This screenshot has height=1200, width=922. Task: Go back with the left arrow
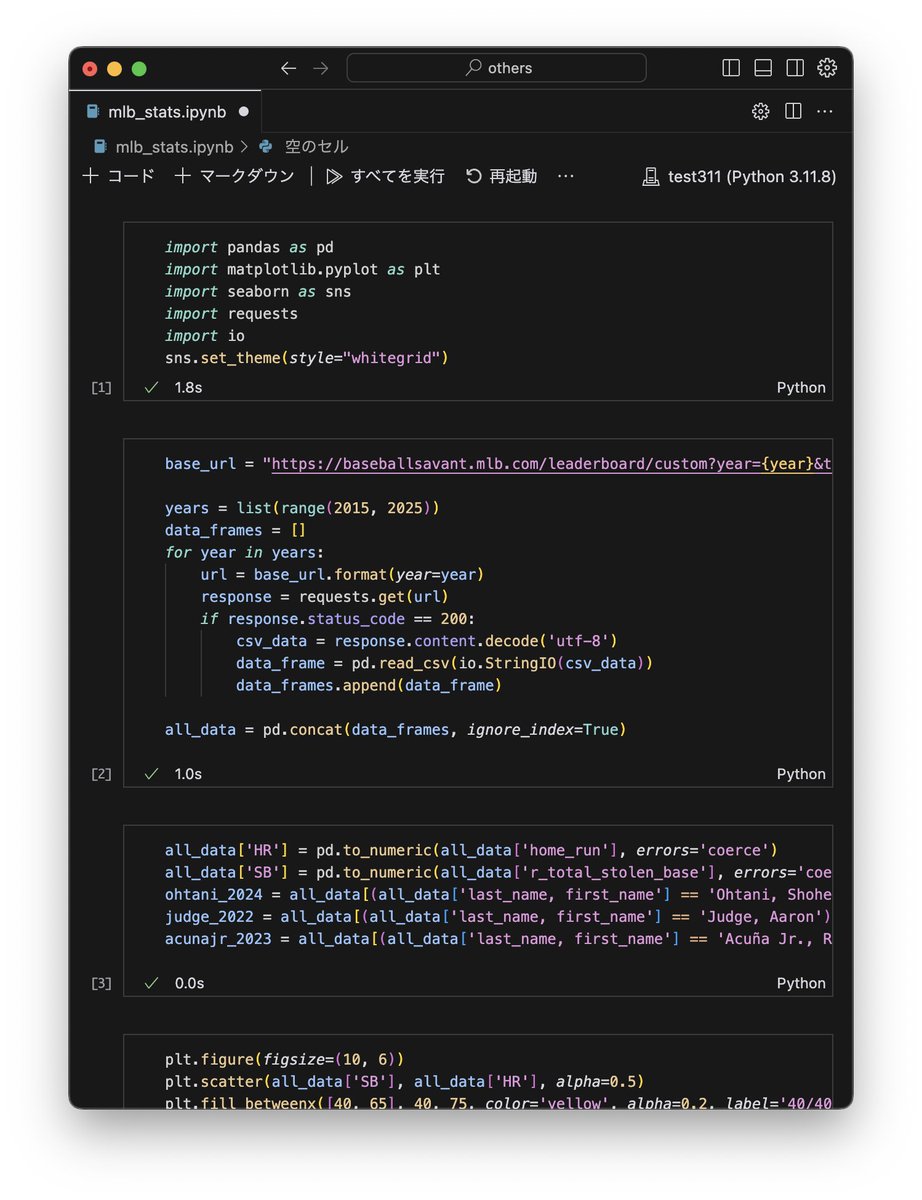(x=288, y=68)
